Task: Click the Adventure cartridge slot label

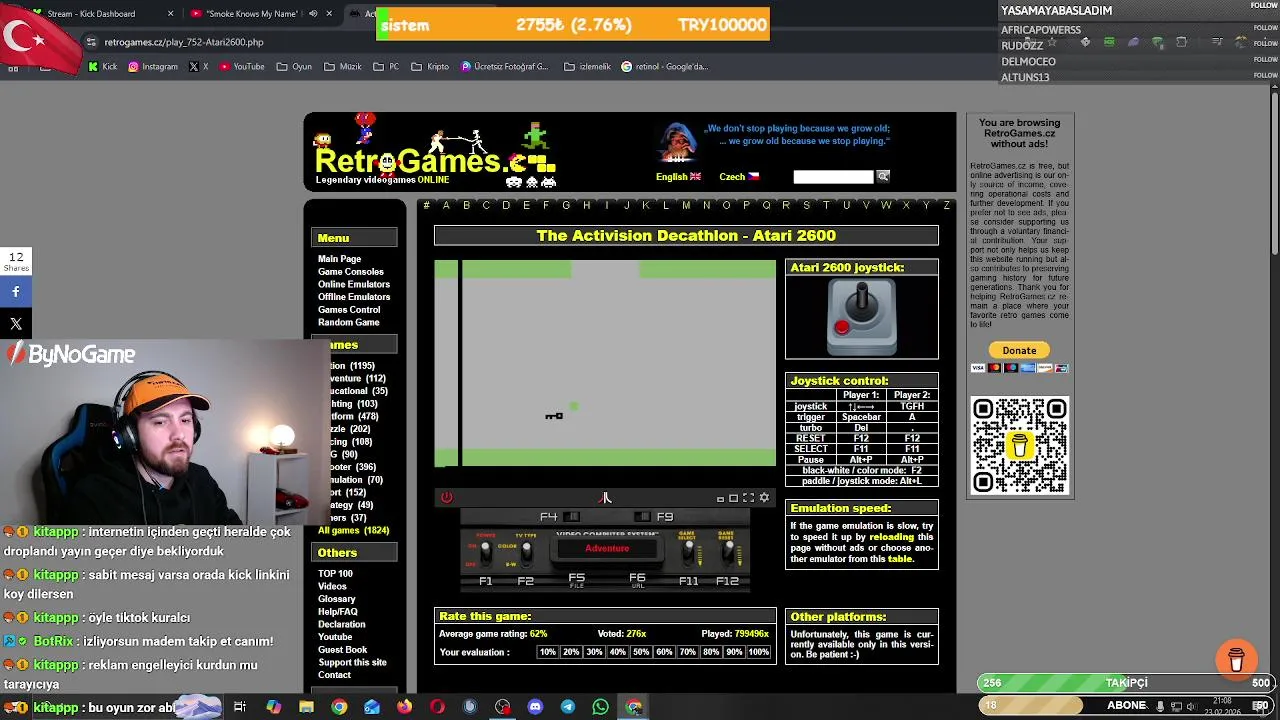Action: (x=607, y=548)
